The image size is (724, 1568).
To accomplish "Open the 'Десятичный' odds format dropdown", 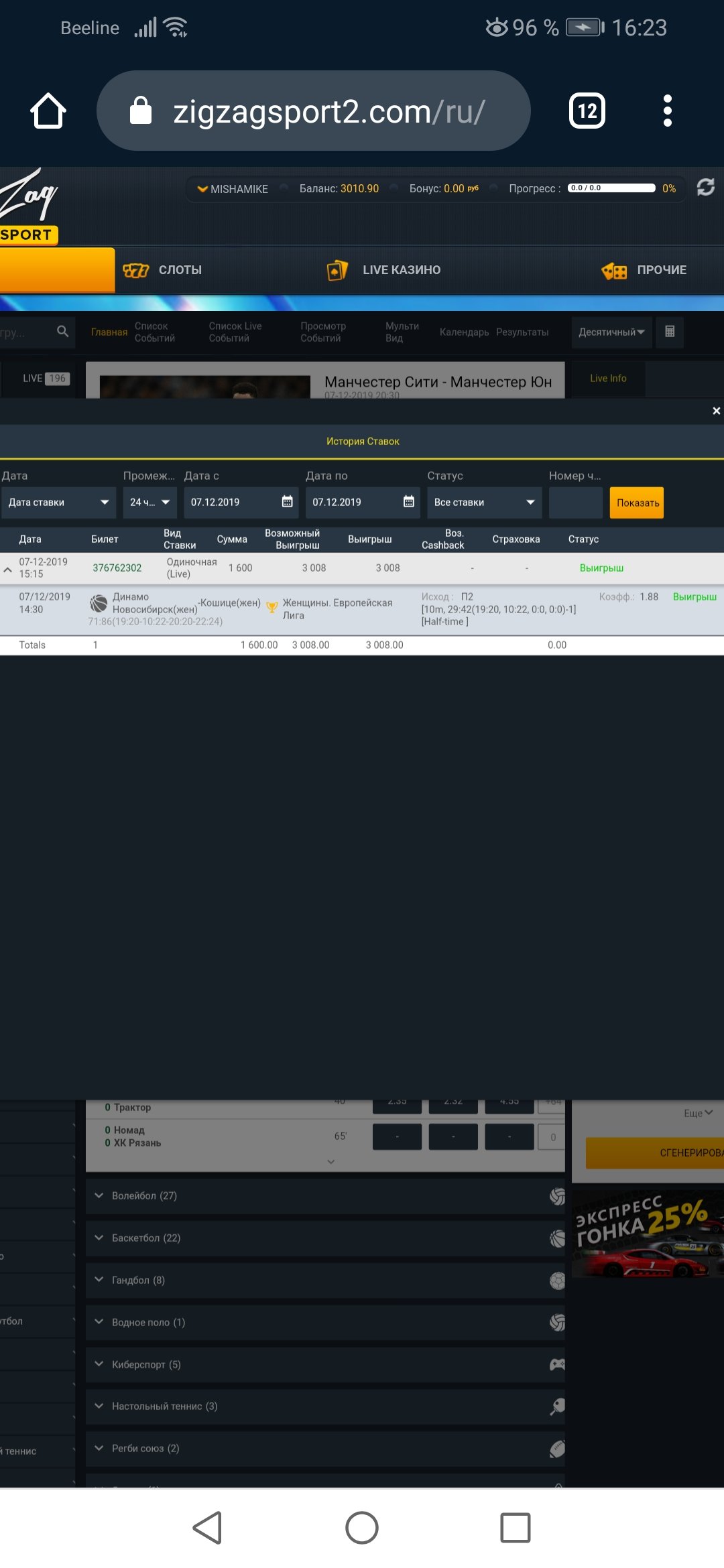I will (611, 332).
